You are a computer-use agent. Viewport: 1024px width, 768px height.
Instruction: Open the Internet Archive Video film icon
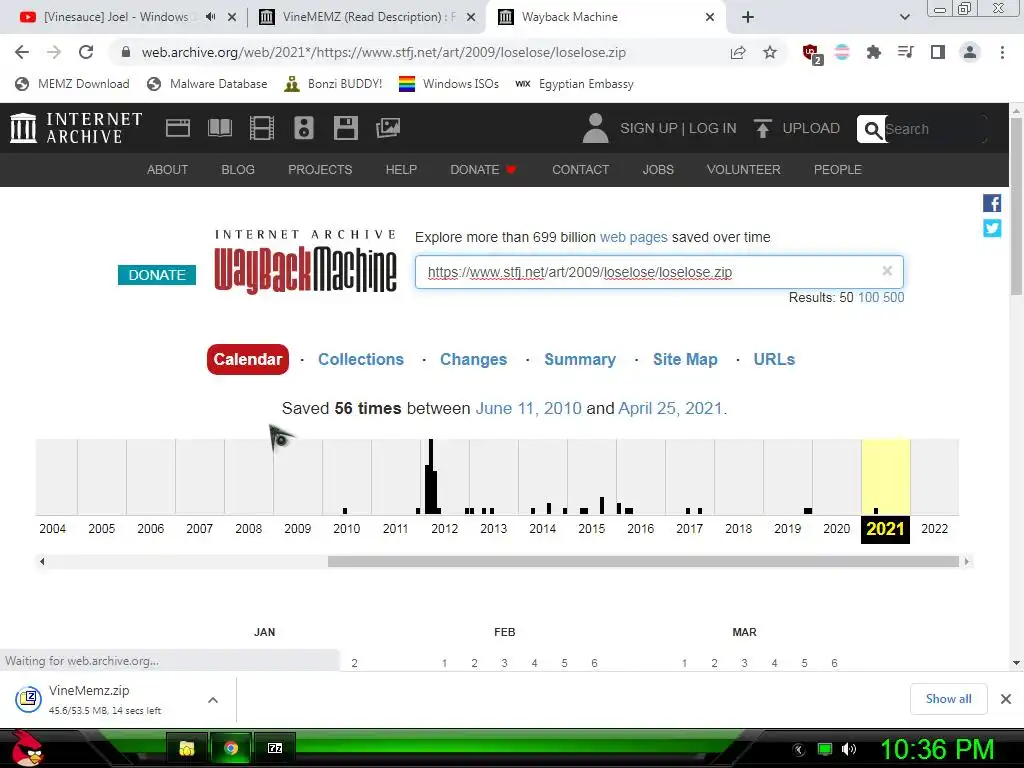pyautogui.click(x=262, y=128)
